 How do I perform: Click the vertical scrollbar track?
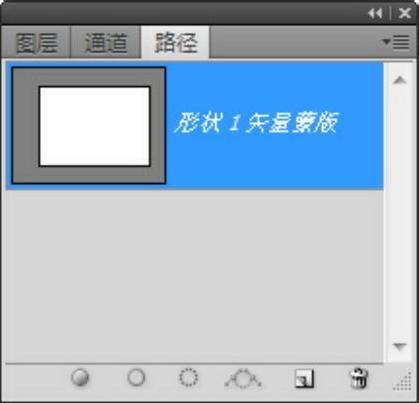pos(400,213)
